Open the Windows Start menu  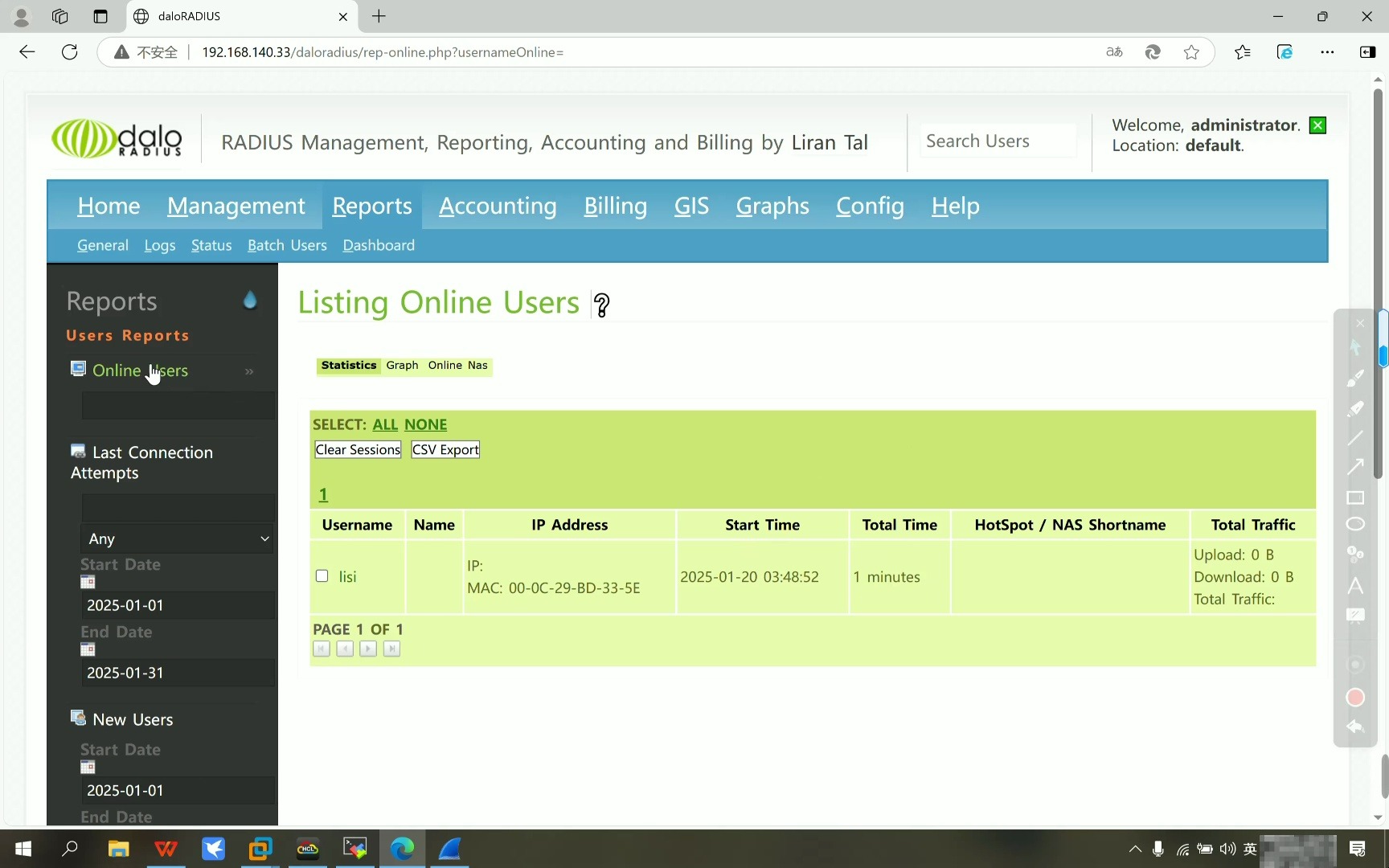23,849
